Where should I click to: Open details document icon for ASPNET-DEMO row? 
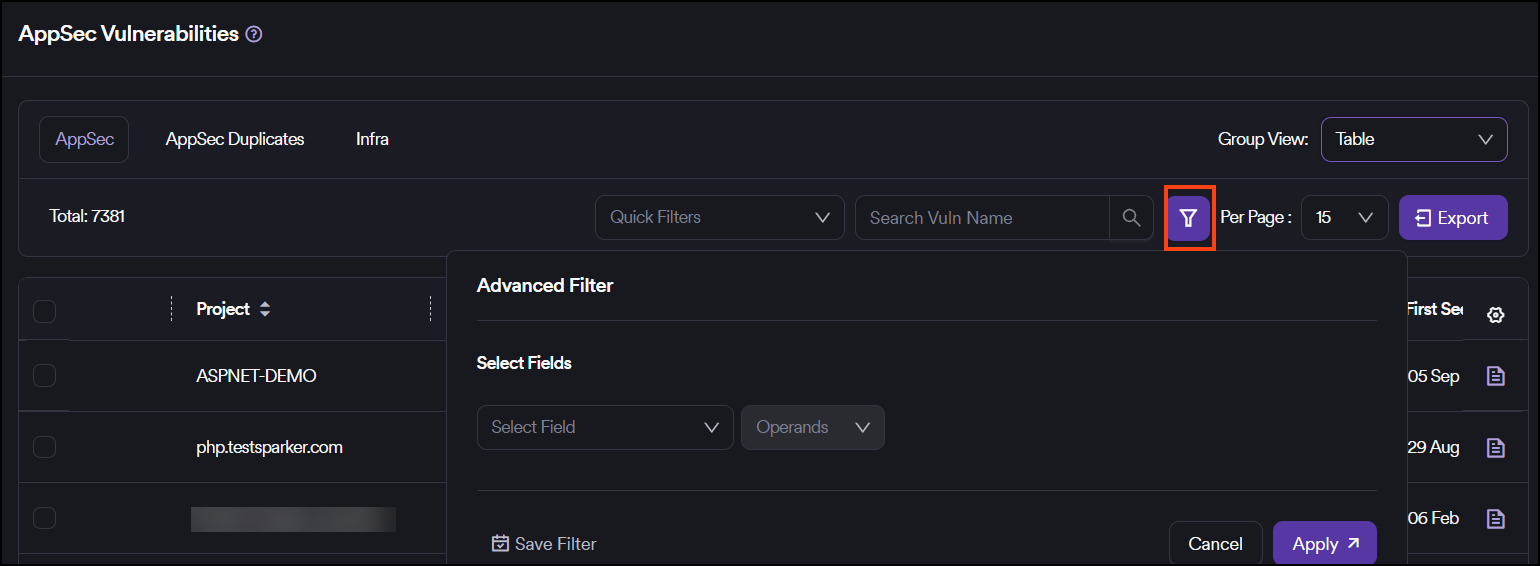pos(1495,376)
